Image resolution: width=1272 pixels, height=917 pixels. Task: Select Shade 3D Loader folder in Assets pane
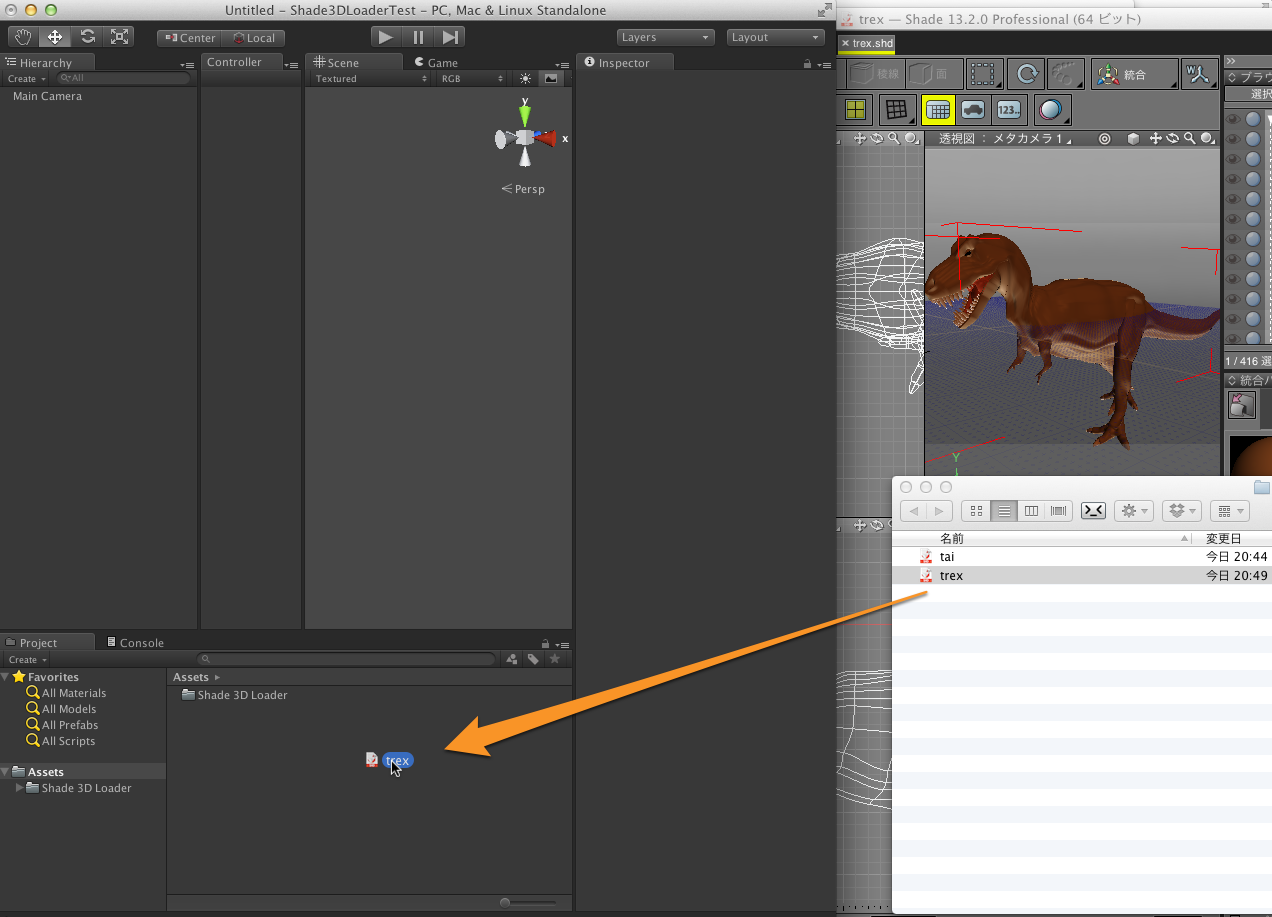pyautogui.click(x=234, y=695)
